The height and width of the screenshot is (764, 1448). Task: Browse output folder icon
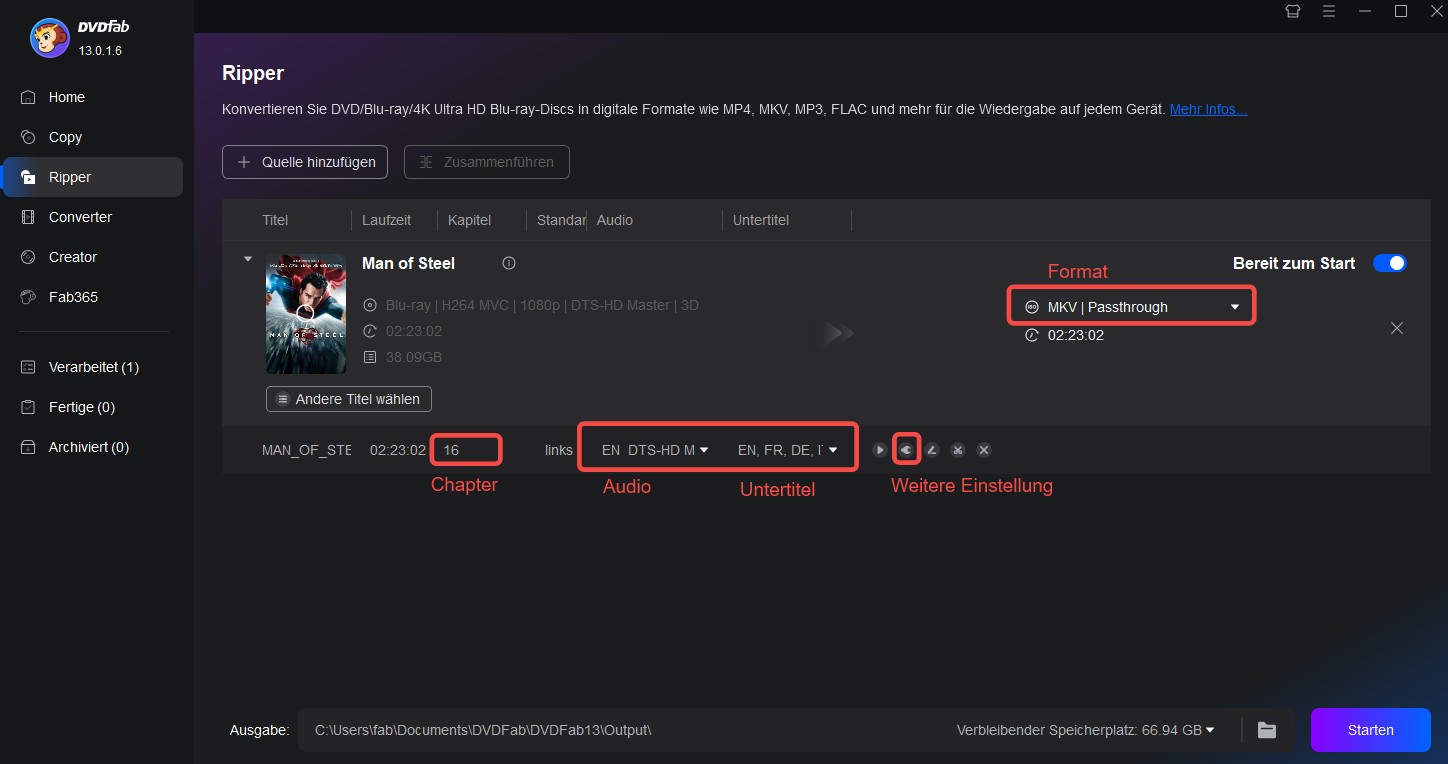(x=1267, y=730)
